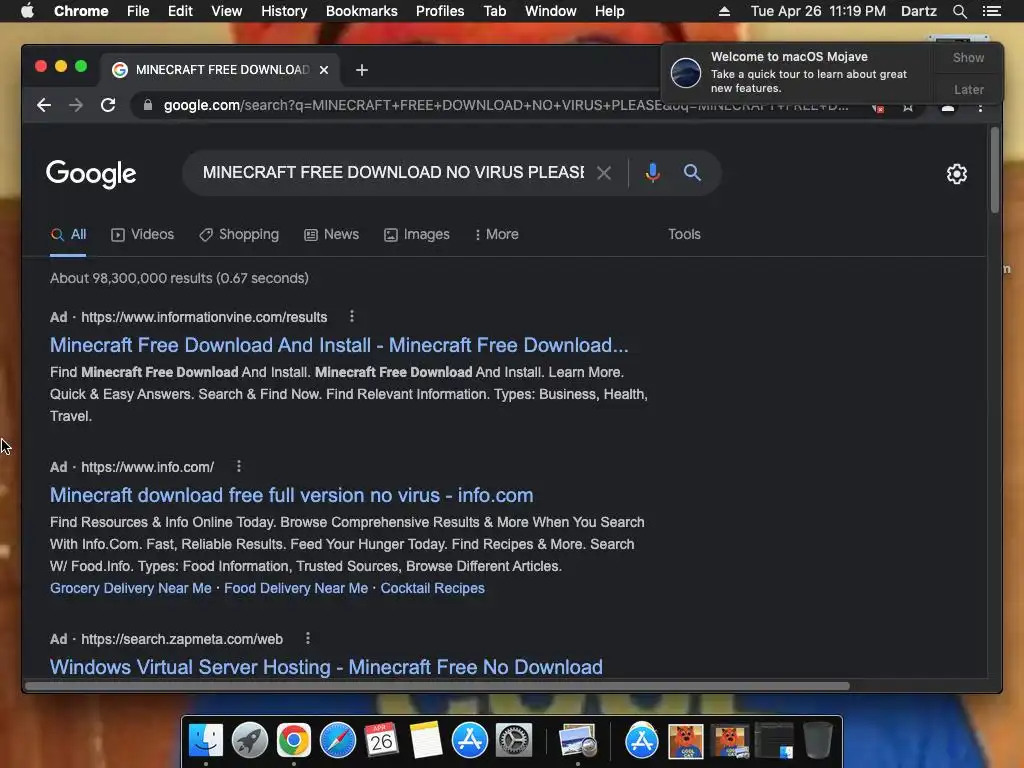Image resolution: width=1024 pixels, height=768 pixels.
Task: Click Show on the Mojave notification
Action: point(968,57)
